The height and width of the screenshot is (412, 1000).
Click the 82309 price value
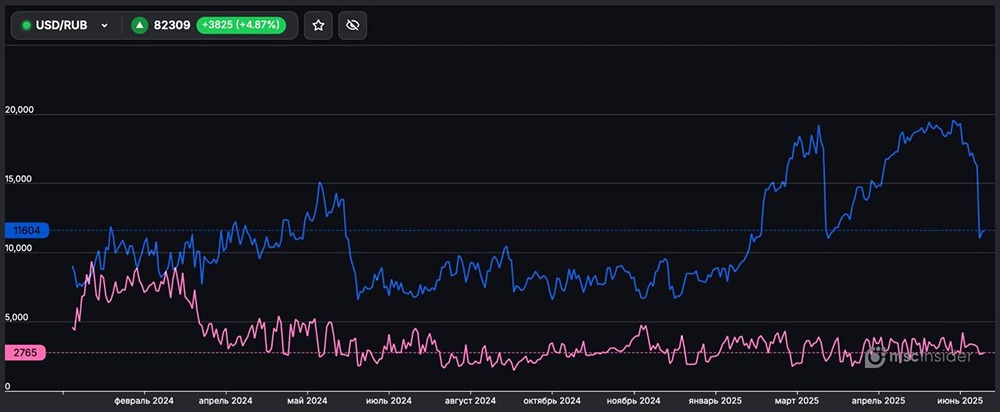tap(173, 25)
